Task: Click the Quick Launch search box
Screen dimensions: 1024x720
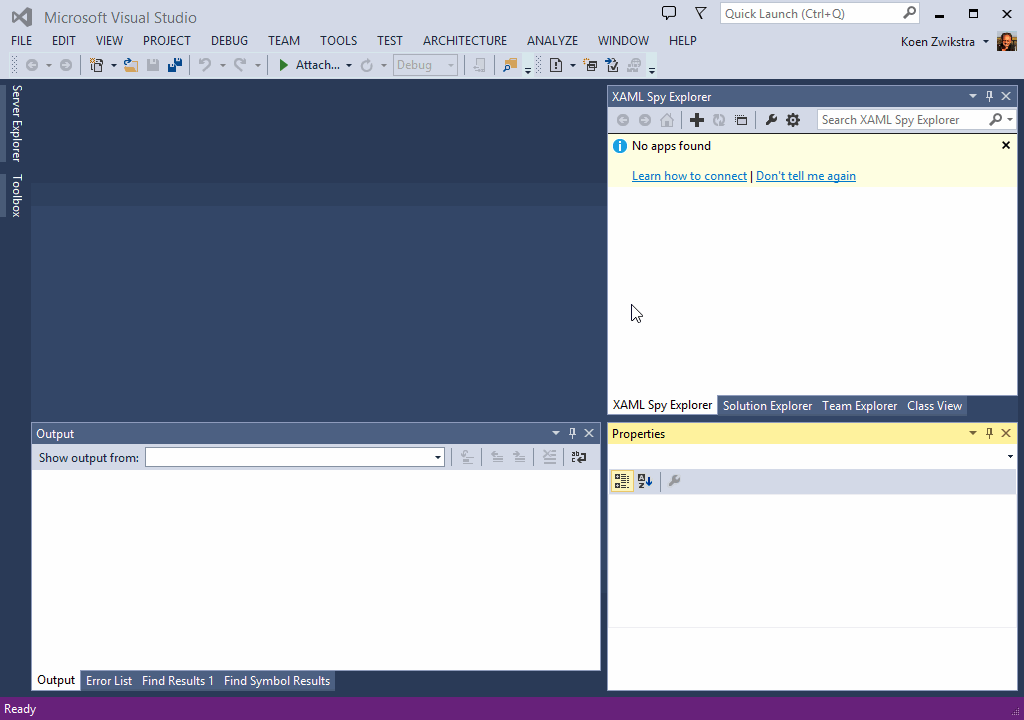Action: (x=820, y=13)
